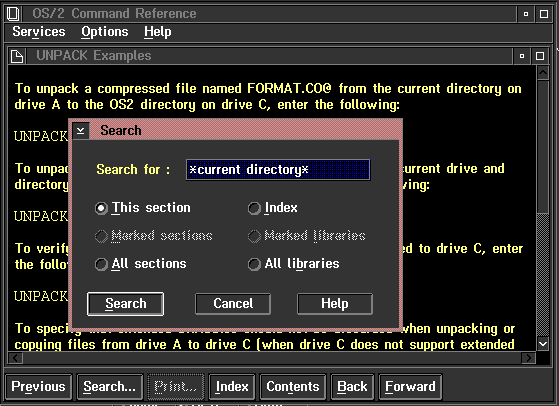Click the horizontal scrollbar track
The height and width of the screenshot is (406, 559).
(272, 358)
